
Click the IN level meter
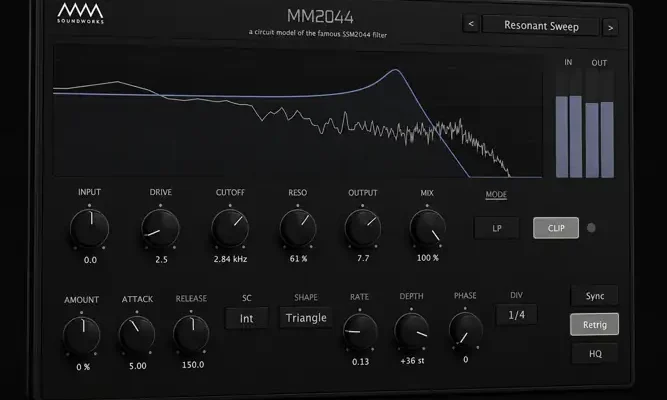(x=569, y=123)
